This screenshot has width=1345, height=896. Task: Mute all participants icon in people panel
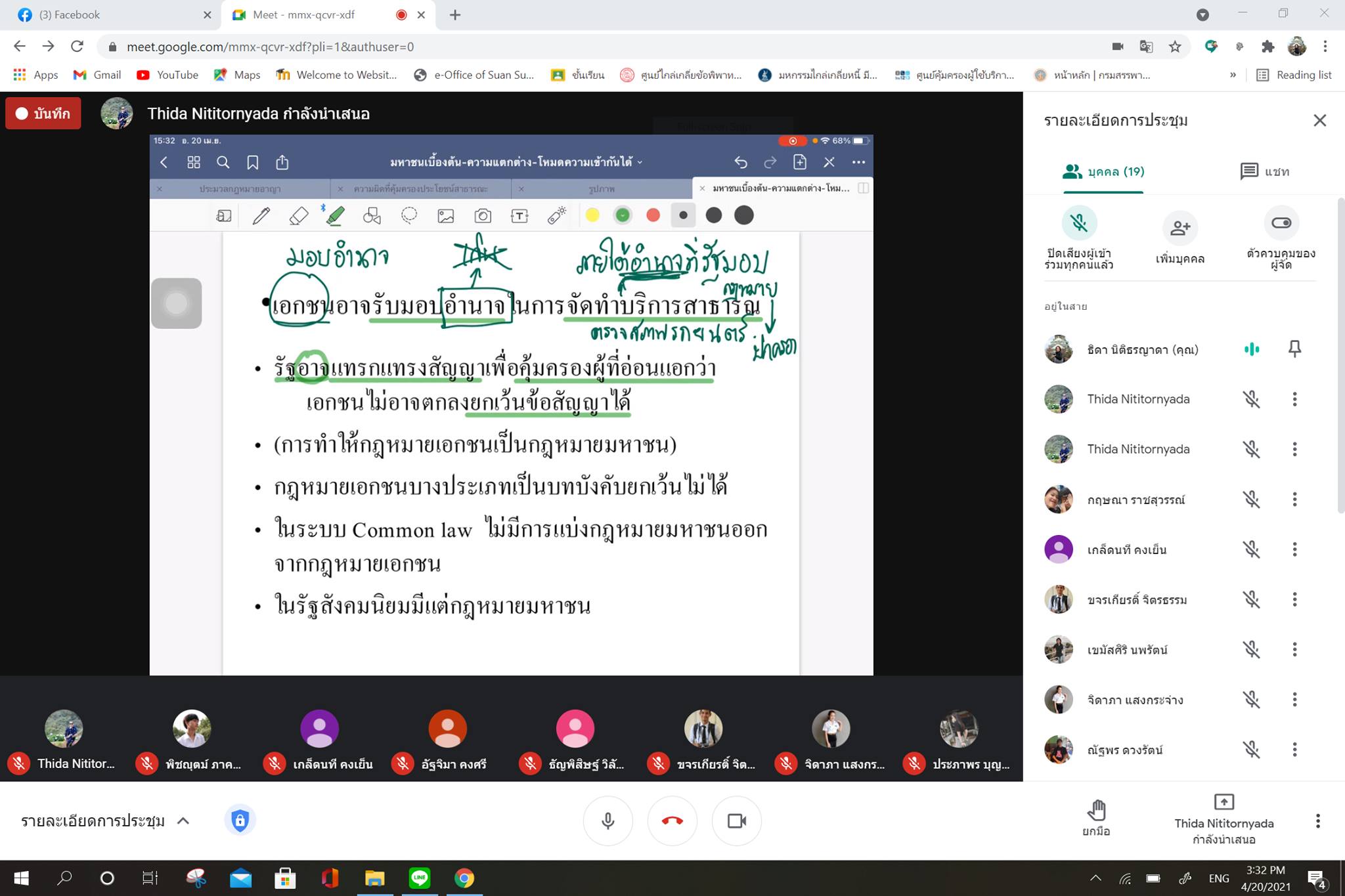tap(1079, 224)
